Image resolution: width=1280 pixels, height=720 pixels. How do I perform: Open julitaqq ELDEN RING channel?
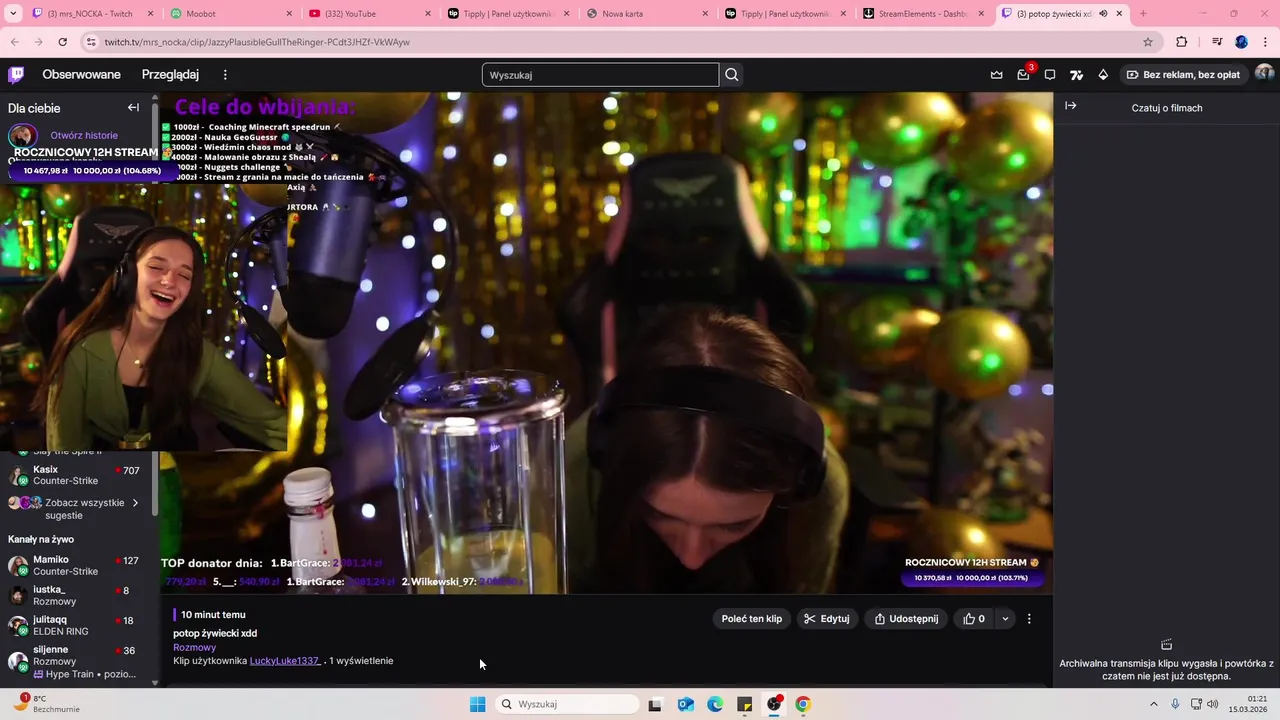coord(75,626)
